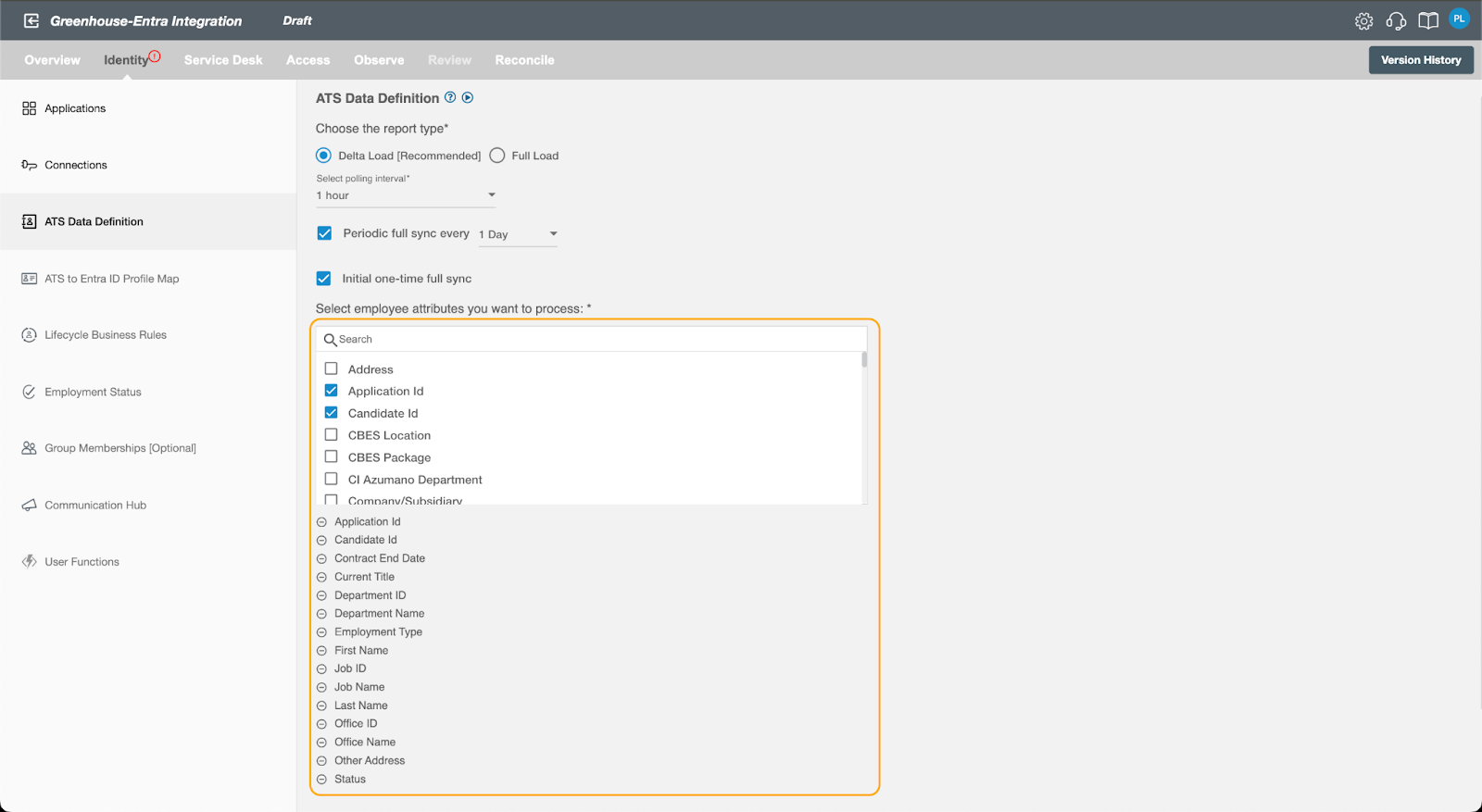Open ATS Data Definition in the sidebar
This screenshot has width=1482, height=812.
click(x=148, y=221)
